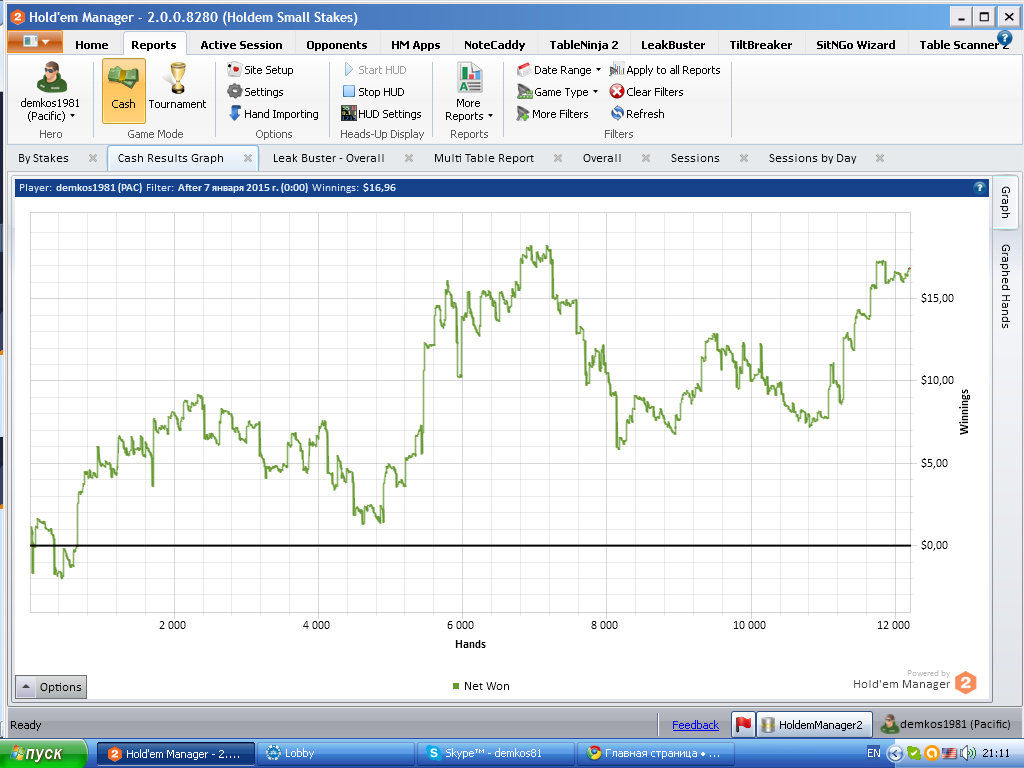Close the Cash Results Graph tab
Viewport: 1024px width, 768px height.
(248, 158)
